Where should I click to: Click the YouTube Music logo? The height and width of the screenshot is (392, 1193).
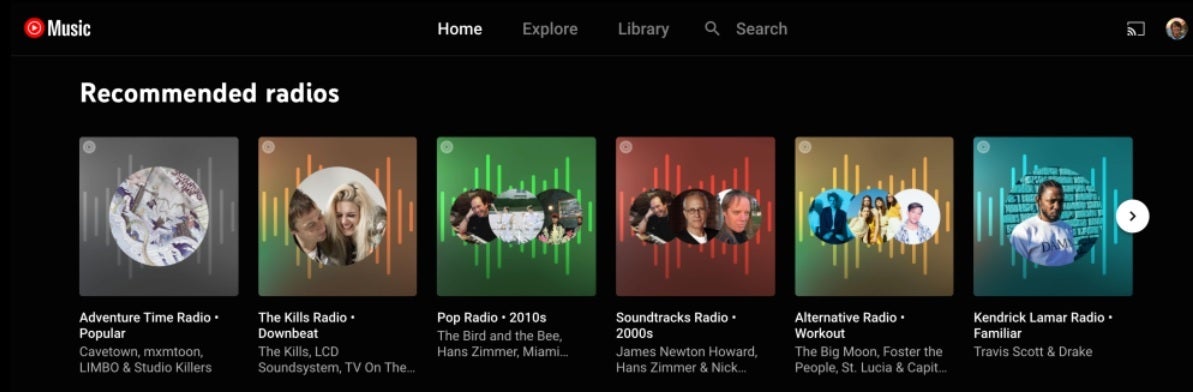click(57, 28)
